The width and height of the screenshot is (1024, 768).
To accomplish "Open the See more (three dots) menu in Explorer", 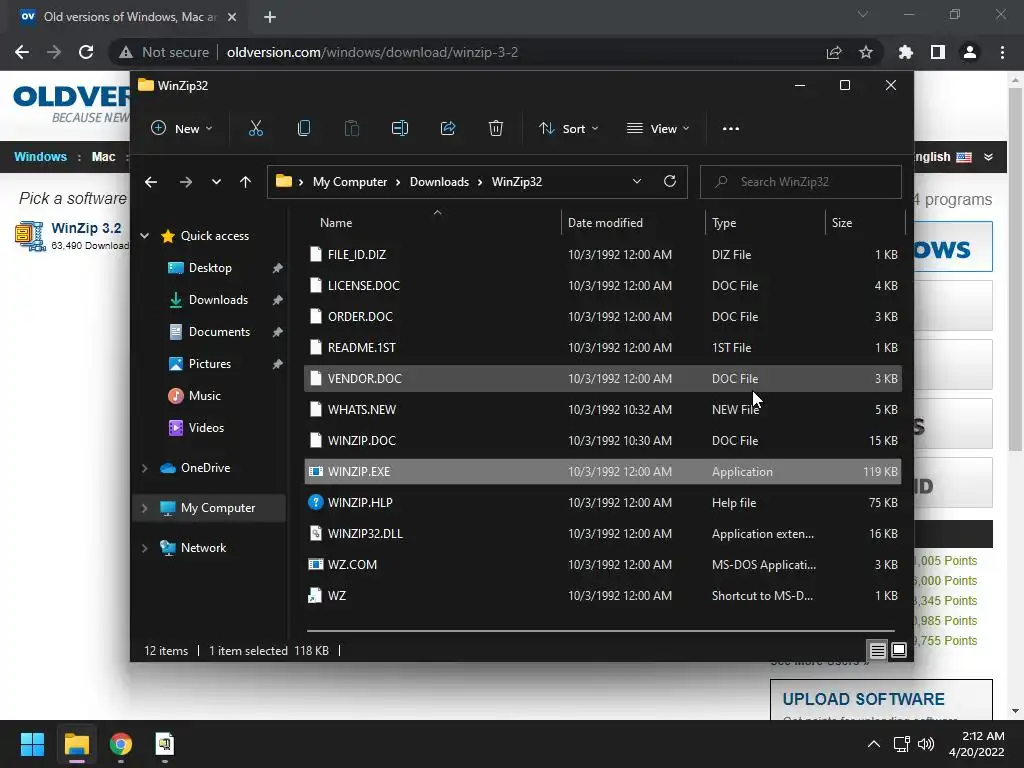I will (731, 129).
